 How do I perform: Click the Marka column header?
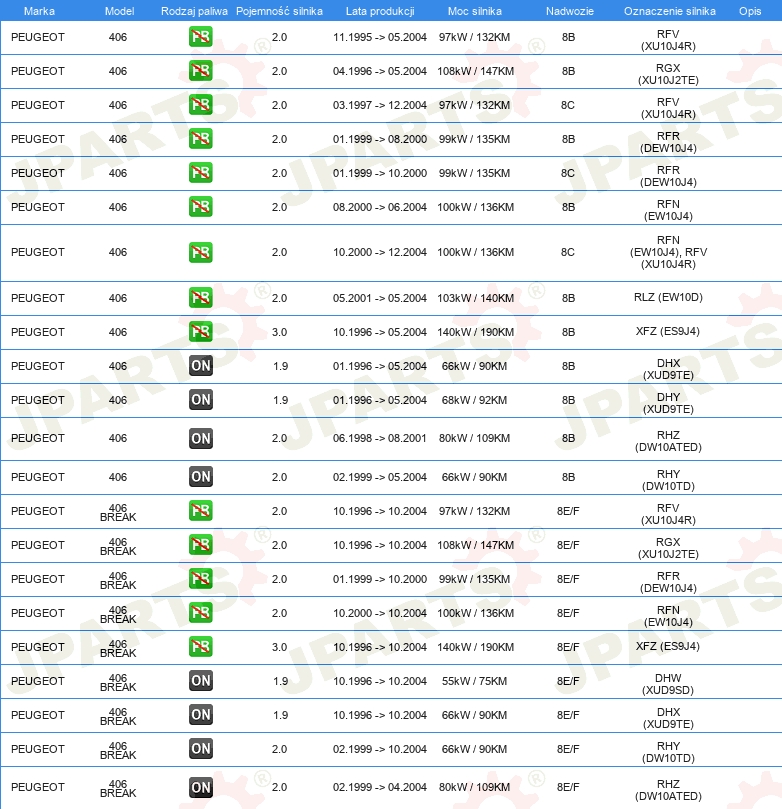point(39,11)
